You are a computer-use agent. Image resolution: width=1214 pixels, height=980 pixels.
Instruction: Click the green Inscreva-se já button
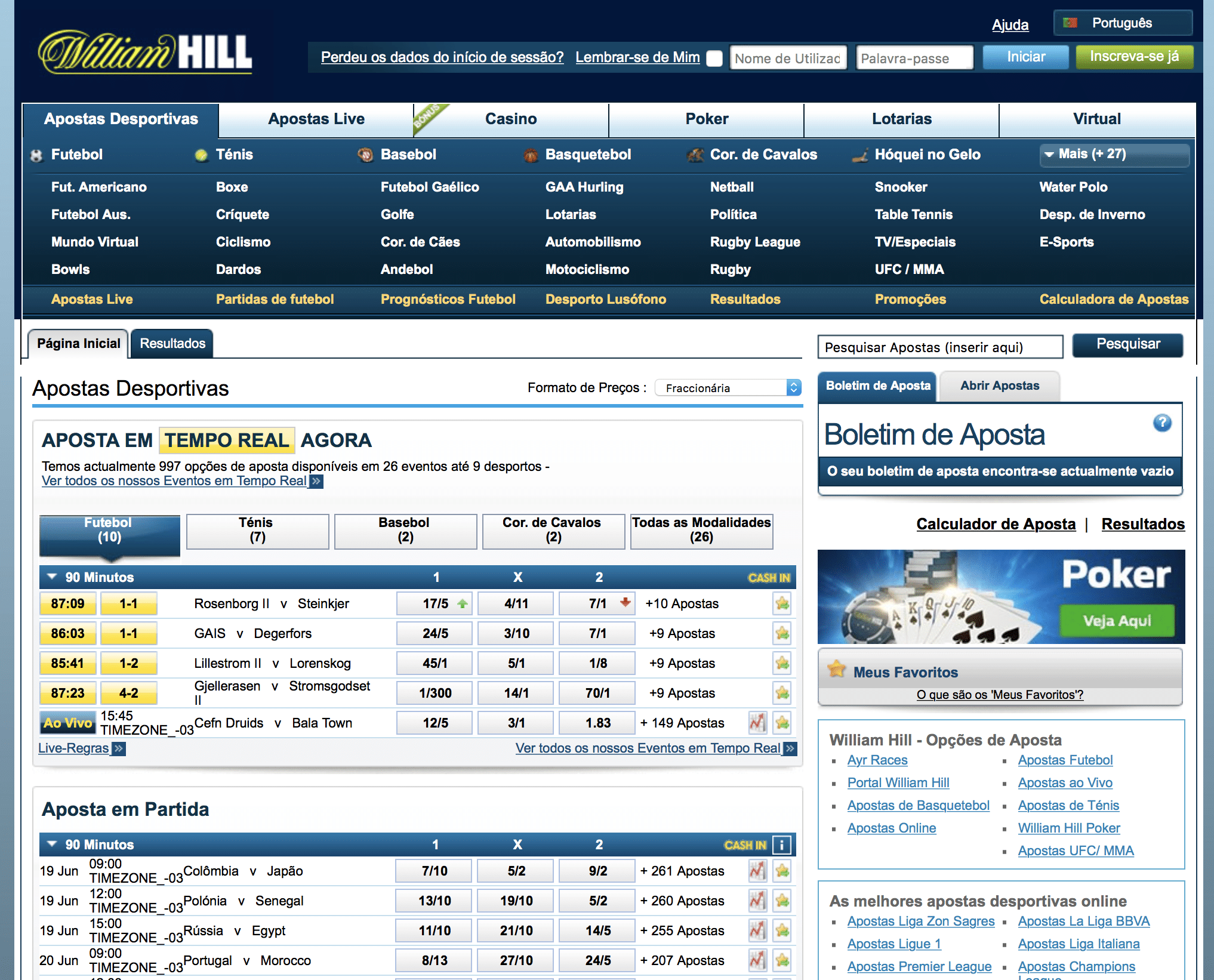tap(1134, 57)
